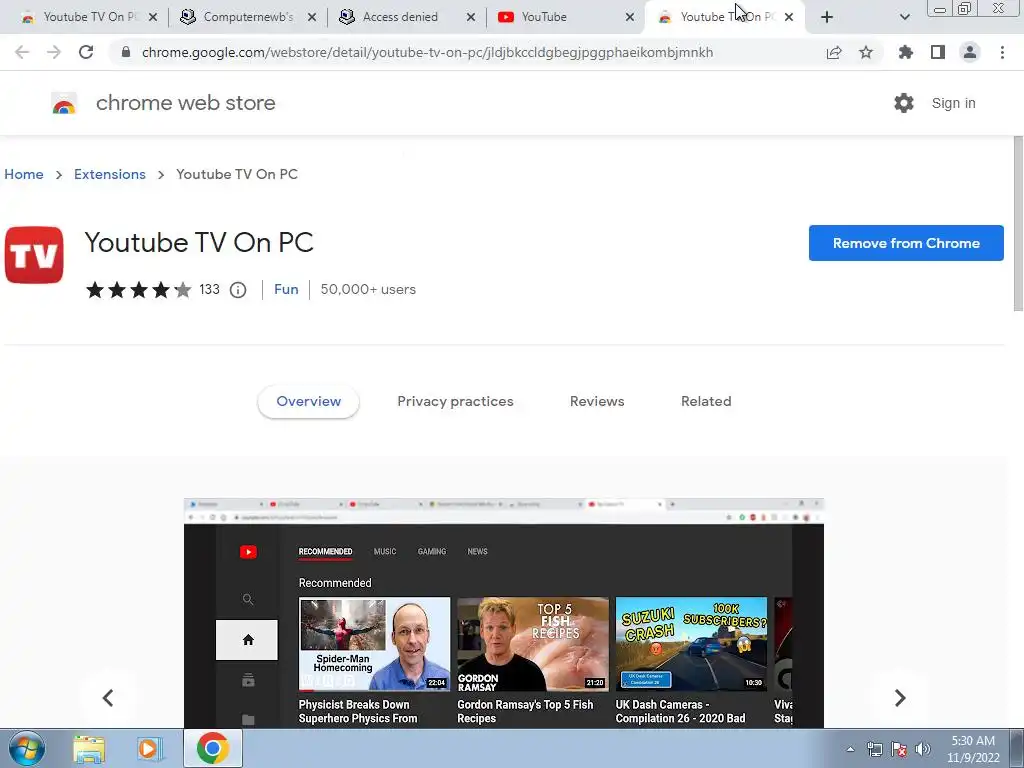This screenshot has height=768, width=1024.
Task: Click the network tray icon
Action: click(874, 749)
